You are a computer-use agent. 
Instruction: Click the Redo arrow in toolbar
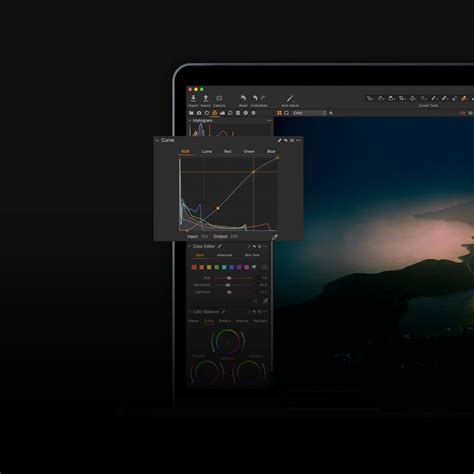[263, 98]
